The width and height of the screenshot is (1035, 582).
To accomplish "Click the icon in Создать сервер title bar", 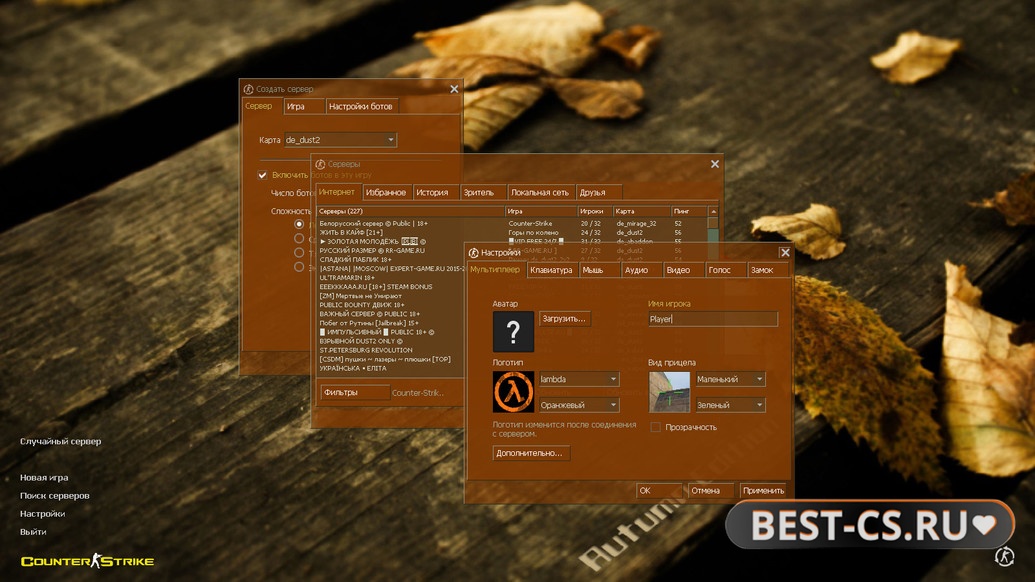I will click(x=248, y=89).
